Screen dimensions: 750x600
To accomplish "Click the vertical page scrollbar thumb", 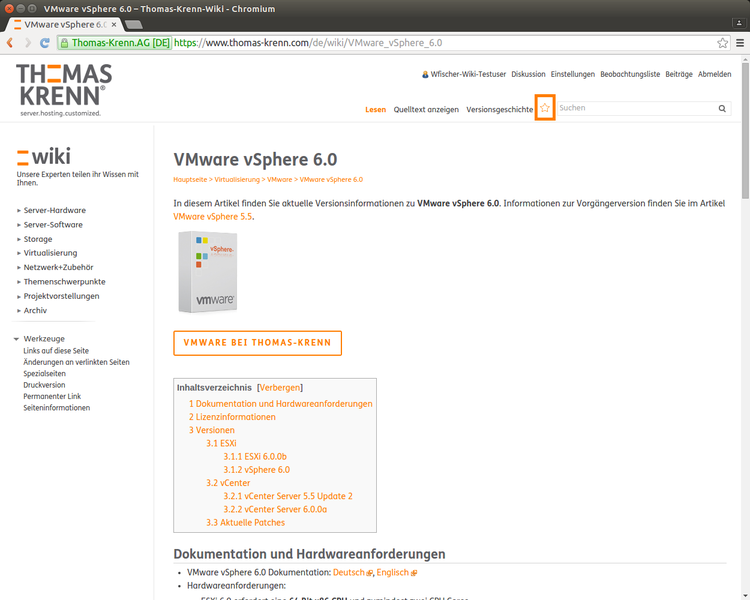I will [x=745, y=129].
